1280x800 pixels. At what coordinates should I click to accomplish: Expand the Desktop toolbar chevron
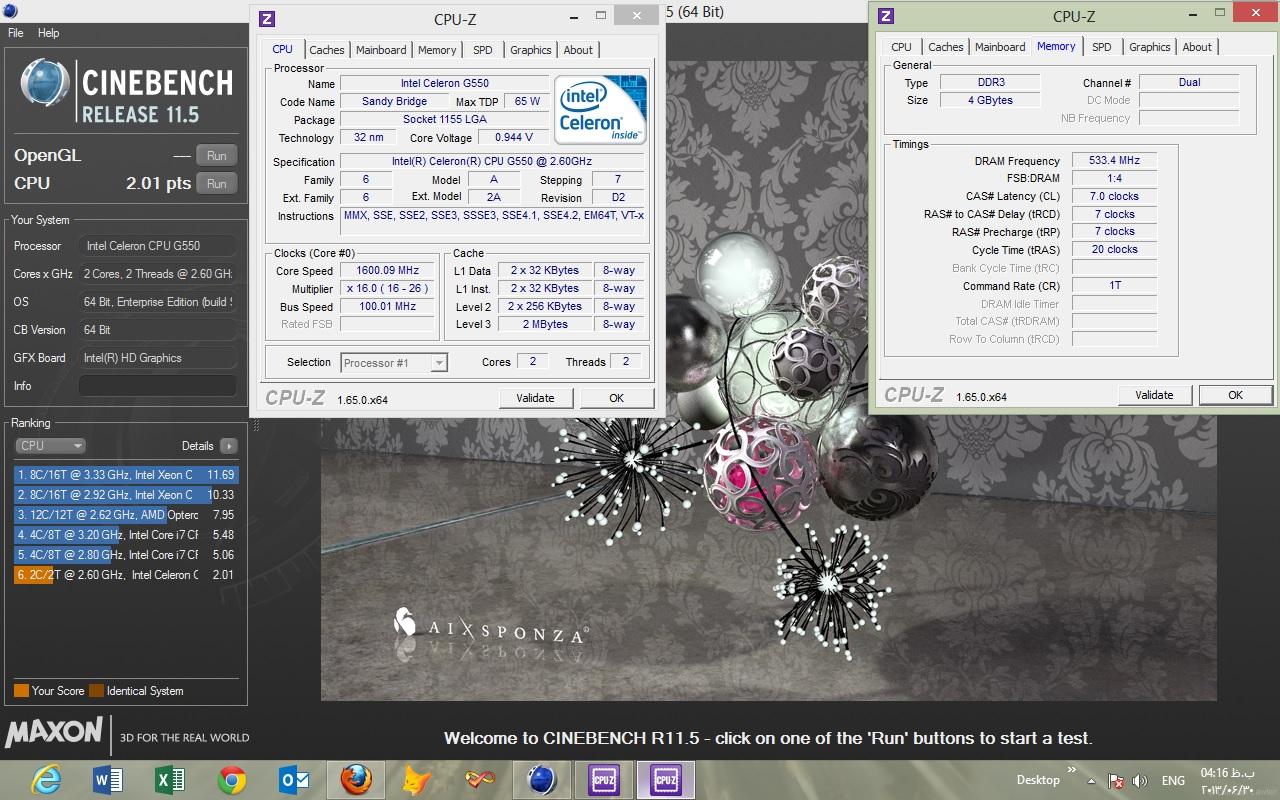1072,770
